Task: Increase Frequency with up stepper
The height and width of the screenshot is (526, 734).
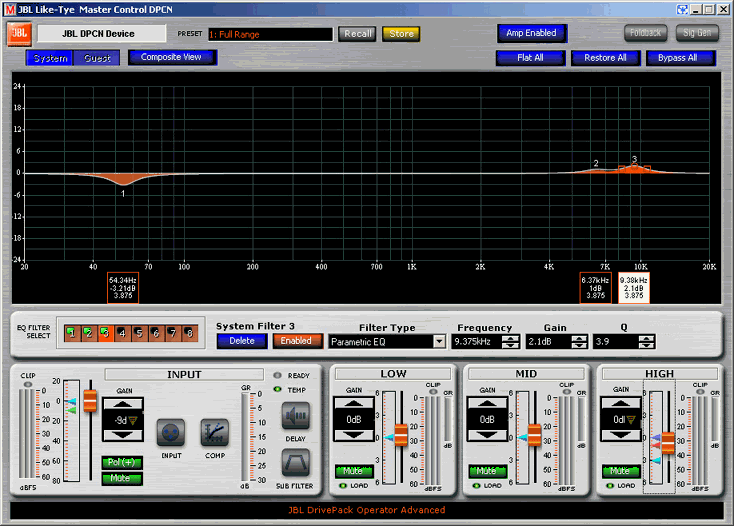Action: 510,338
